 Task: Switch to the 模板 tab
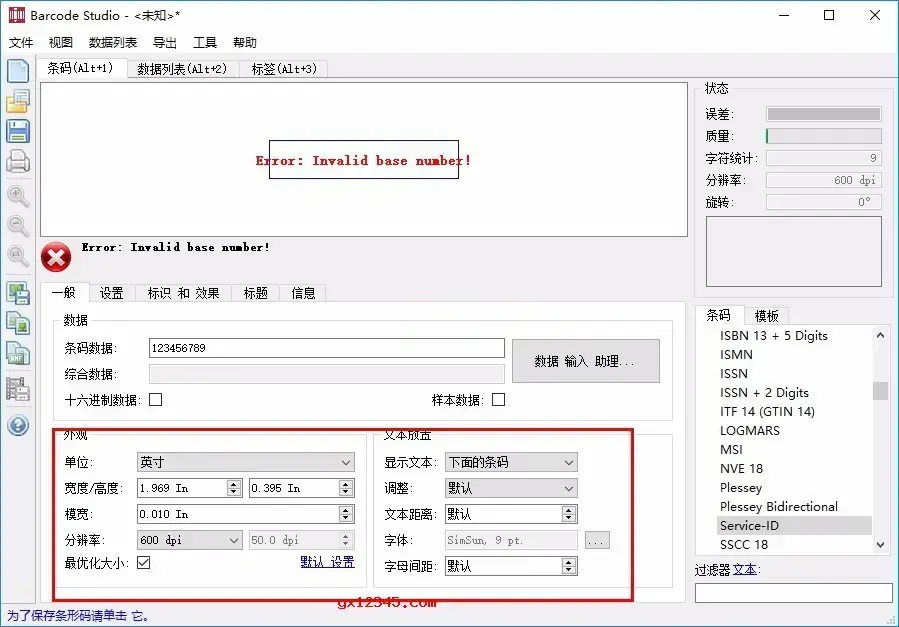[767, 316]
